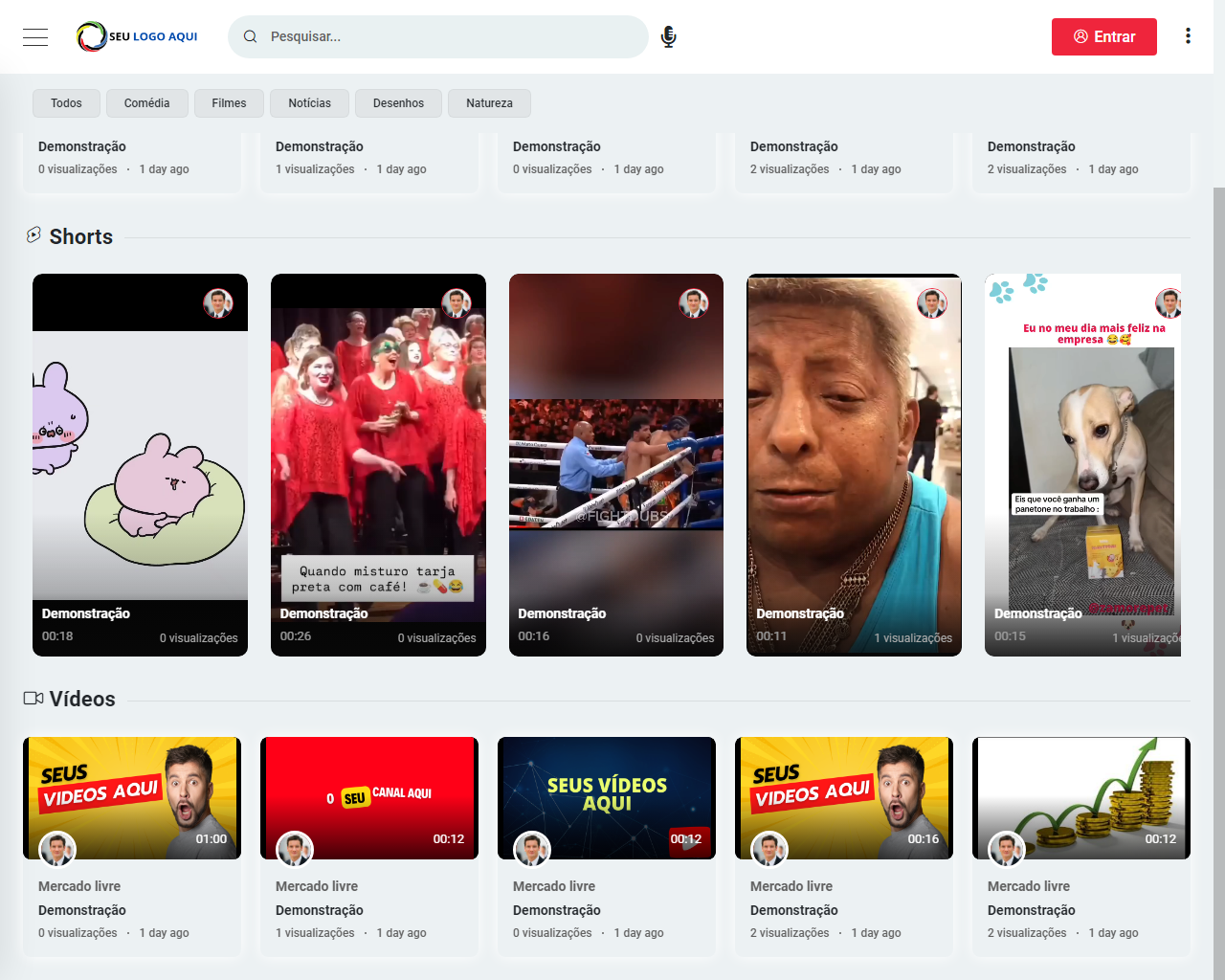Screen dimensions: 1225x980
Task: Click the Shorts section icon
Action: (34, 235)
